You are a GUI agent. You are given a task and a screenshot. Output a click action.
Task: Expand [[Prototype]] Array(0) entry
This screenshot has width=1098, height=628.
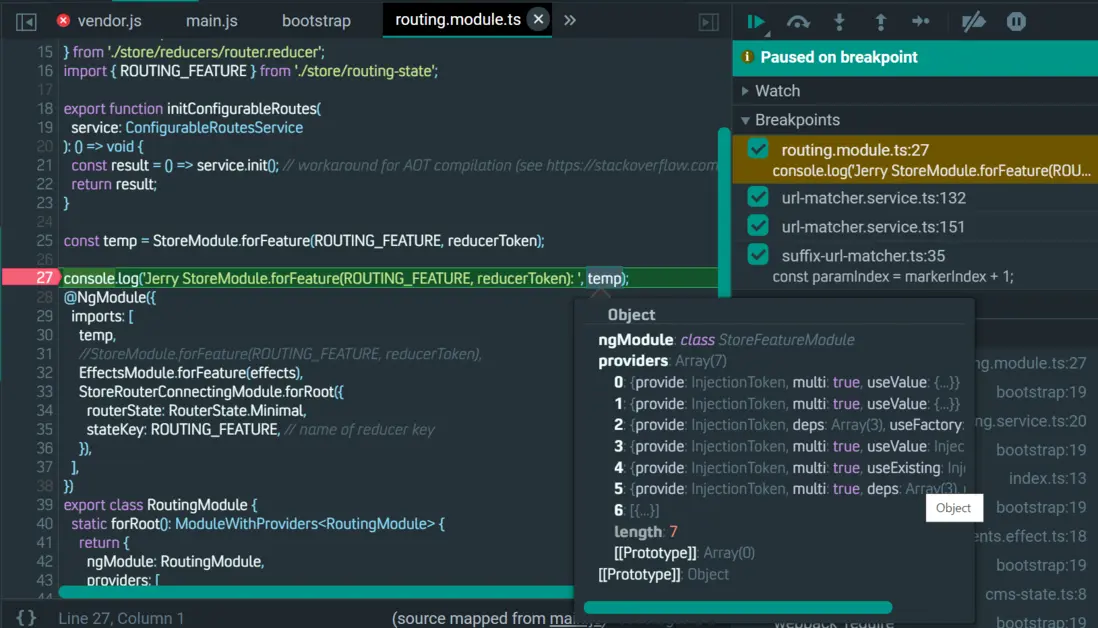click(684, 553)
